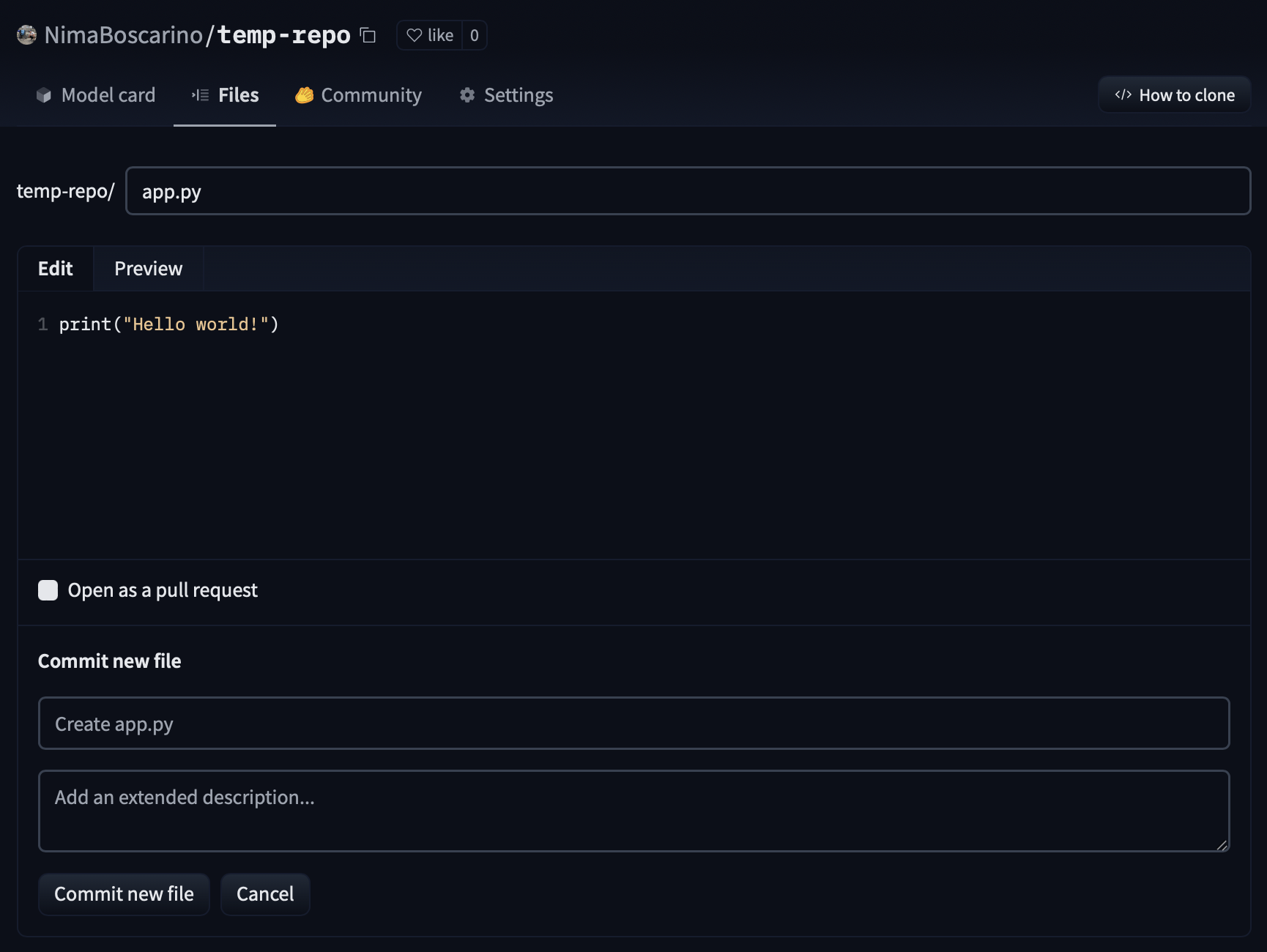Viewport: 1267px width, 952px height.
Task: Click the heart like icon
Action: (415, 35)
